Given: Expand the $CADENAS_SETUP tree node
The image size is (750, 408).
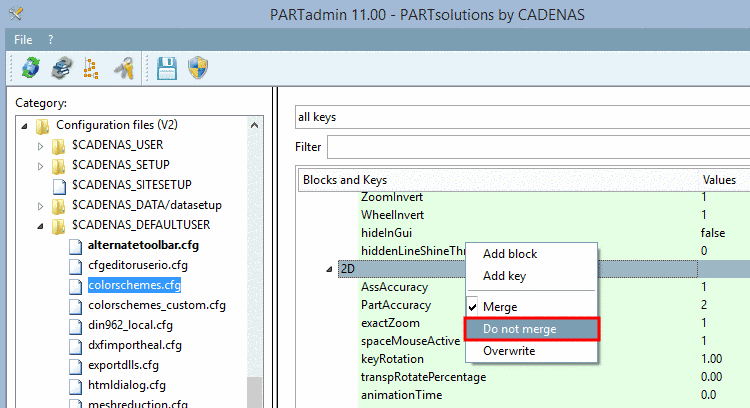Looking at the screenshot, I should tap(40, 166).
